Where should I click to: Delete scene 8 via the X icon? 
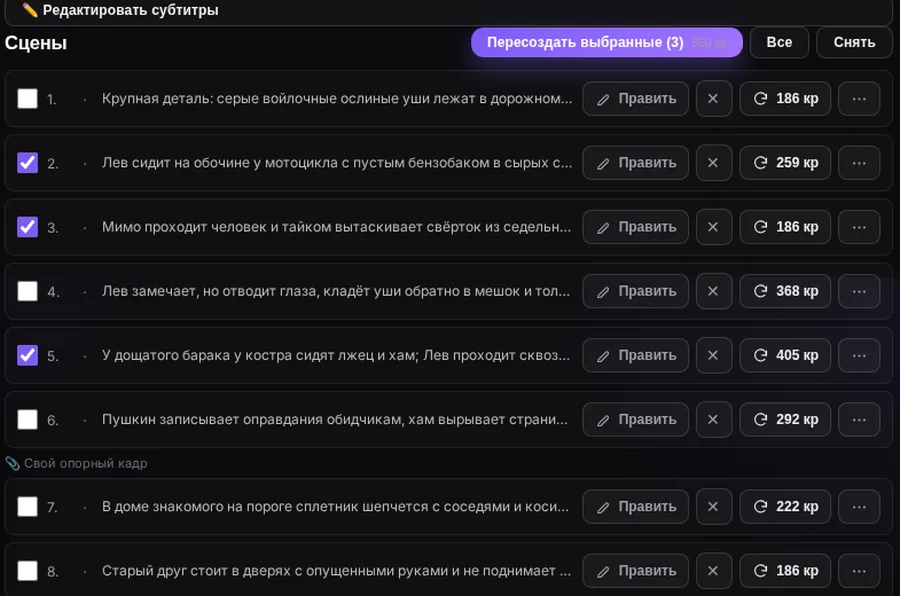pos(713,571)
